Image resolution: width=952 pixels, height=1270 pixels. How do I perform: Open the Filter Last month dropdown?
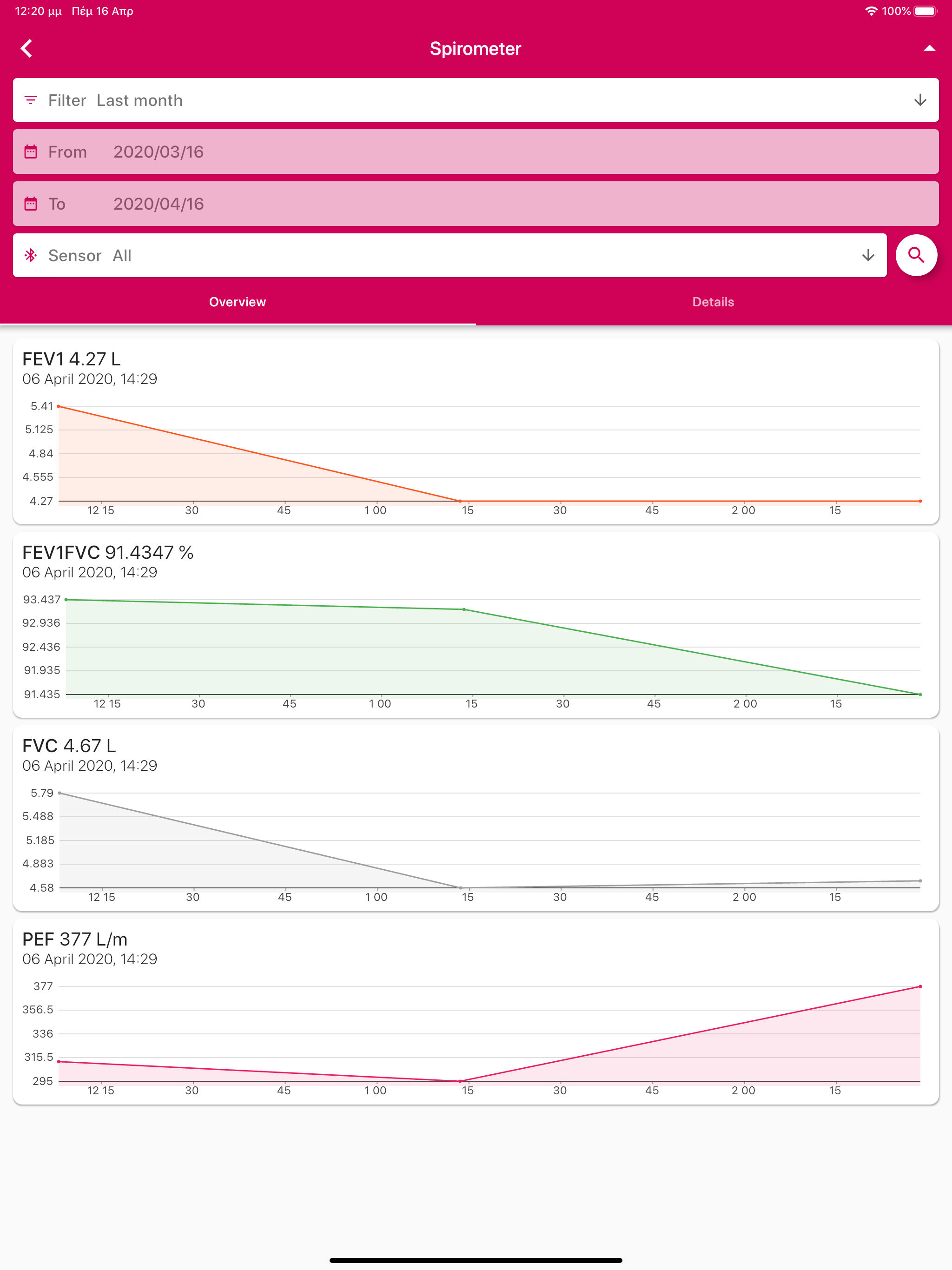[476, 100]
